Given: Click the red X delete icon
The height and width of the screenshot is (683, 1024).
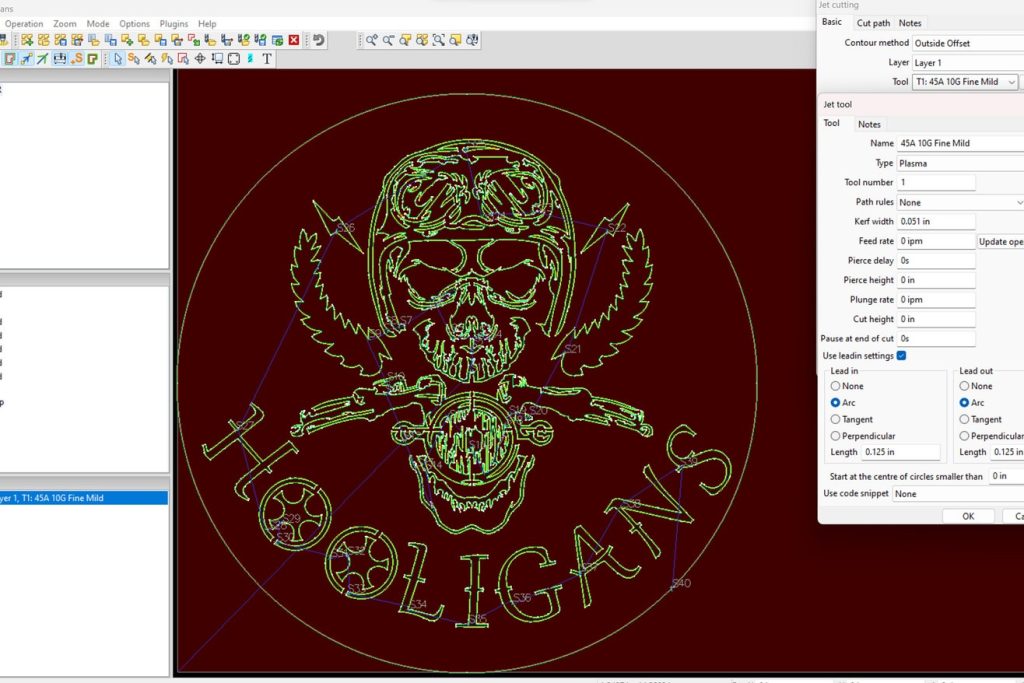Looking at the screenshot, I should click(294, 40).
